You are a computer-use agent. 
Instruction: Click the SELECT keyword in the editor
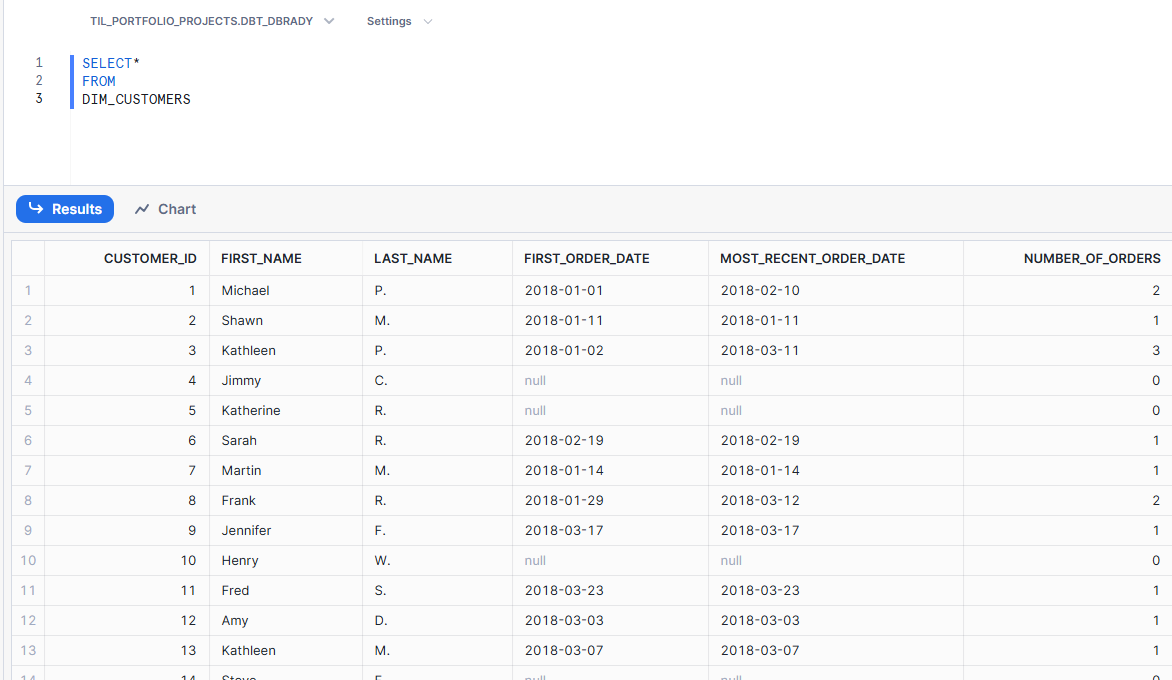[107, 63]
